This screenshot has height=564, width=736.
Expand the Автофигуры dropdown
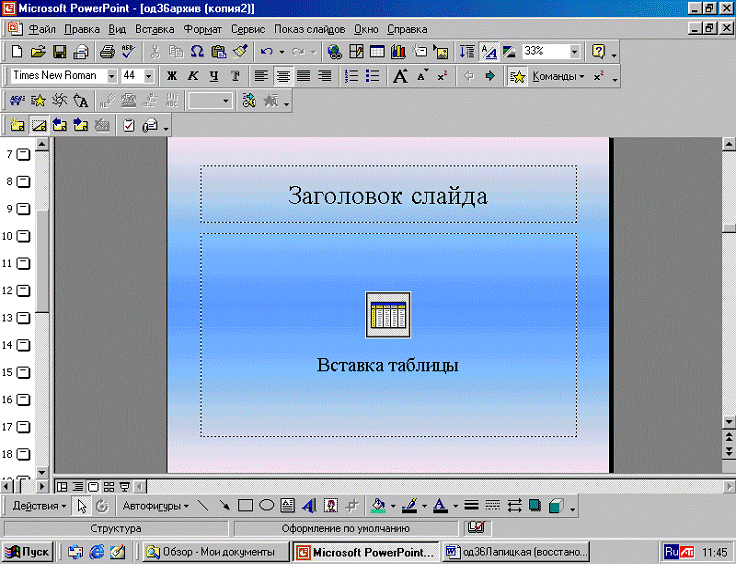(x=157, y=506)
